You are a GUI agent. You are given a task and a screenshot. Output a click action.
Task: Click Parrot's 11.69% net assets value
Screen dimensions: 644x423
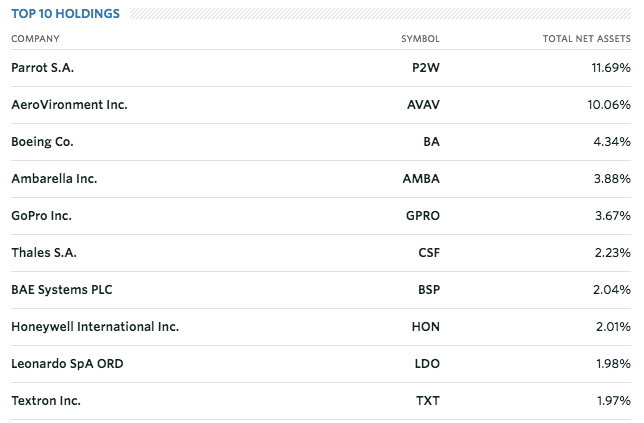point(611,68)
